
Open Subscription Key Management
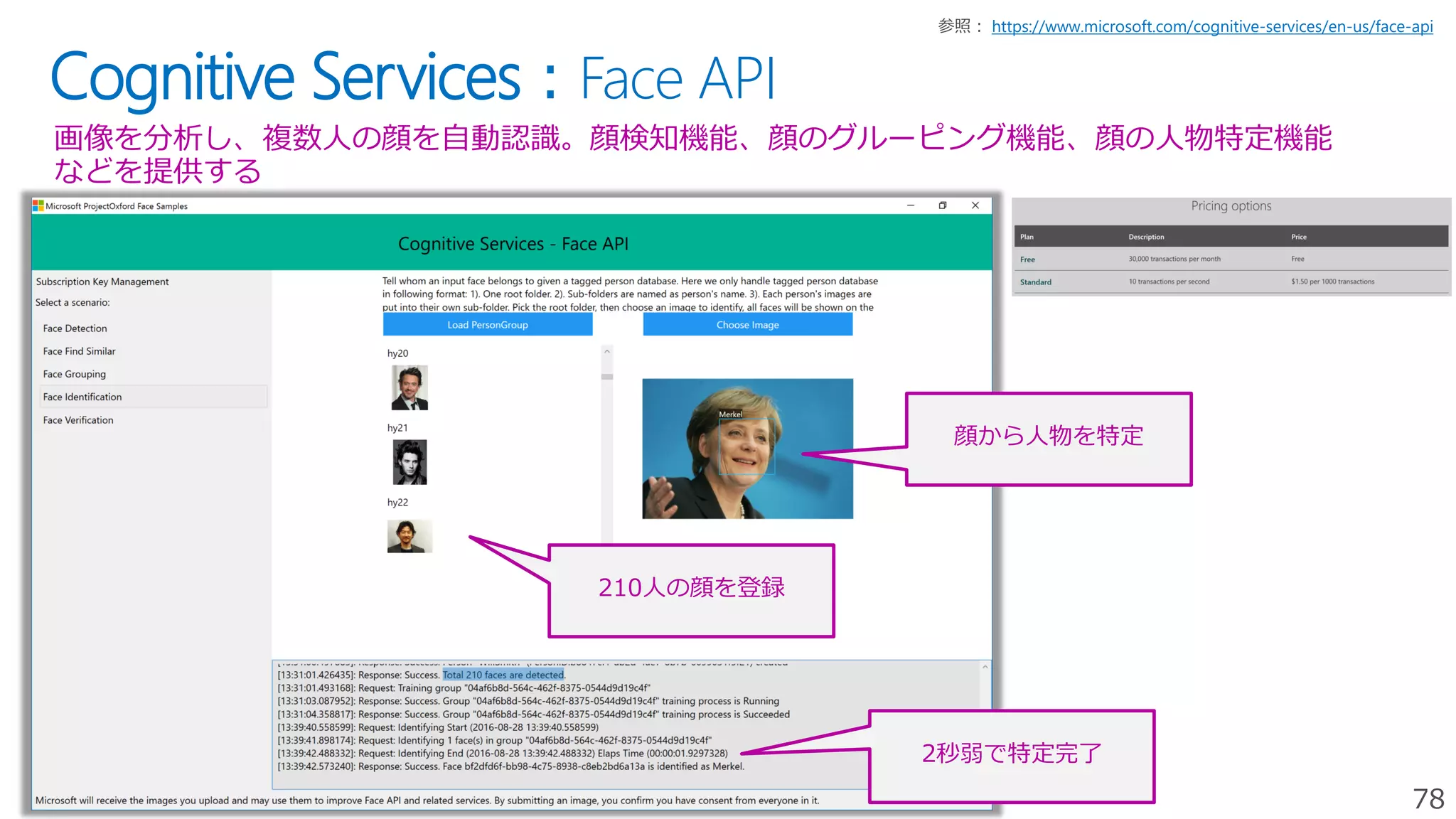[x=102, y=282]
